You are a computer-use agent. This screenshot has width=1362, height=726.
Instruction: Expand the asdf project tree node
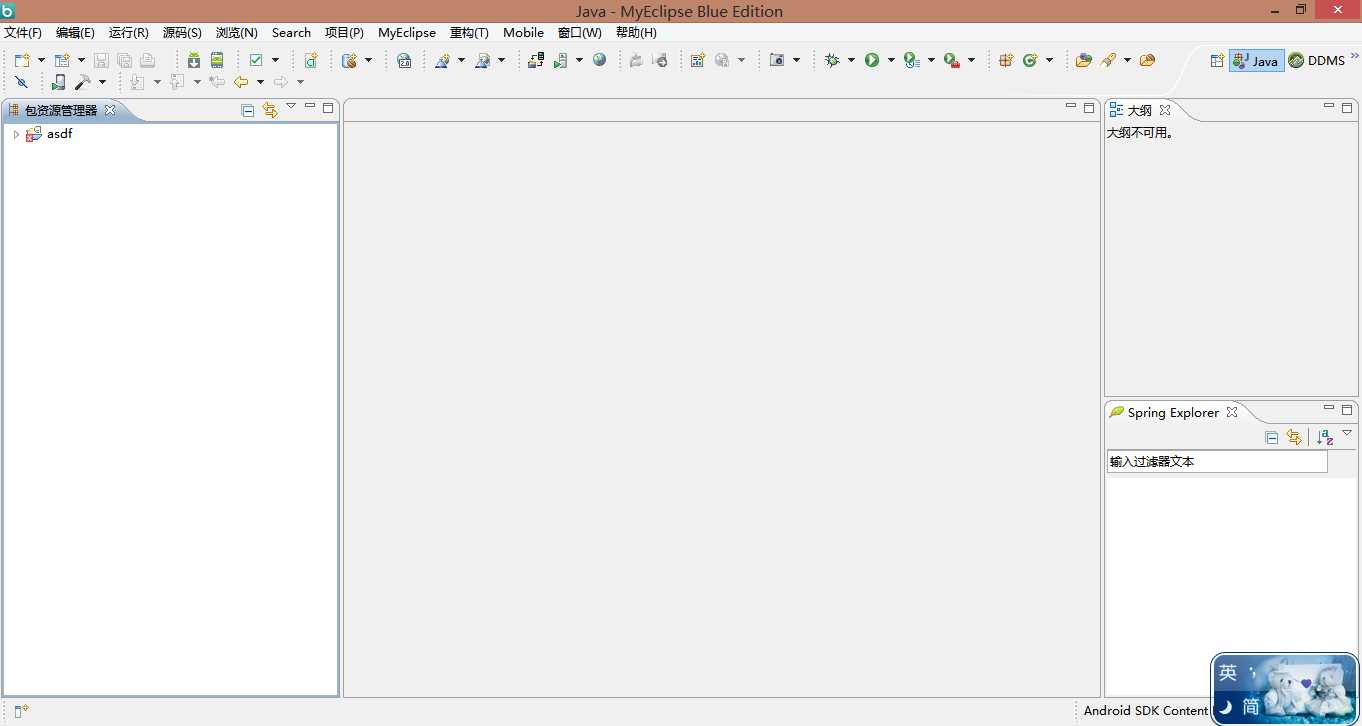point(16,134)
